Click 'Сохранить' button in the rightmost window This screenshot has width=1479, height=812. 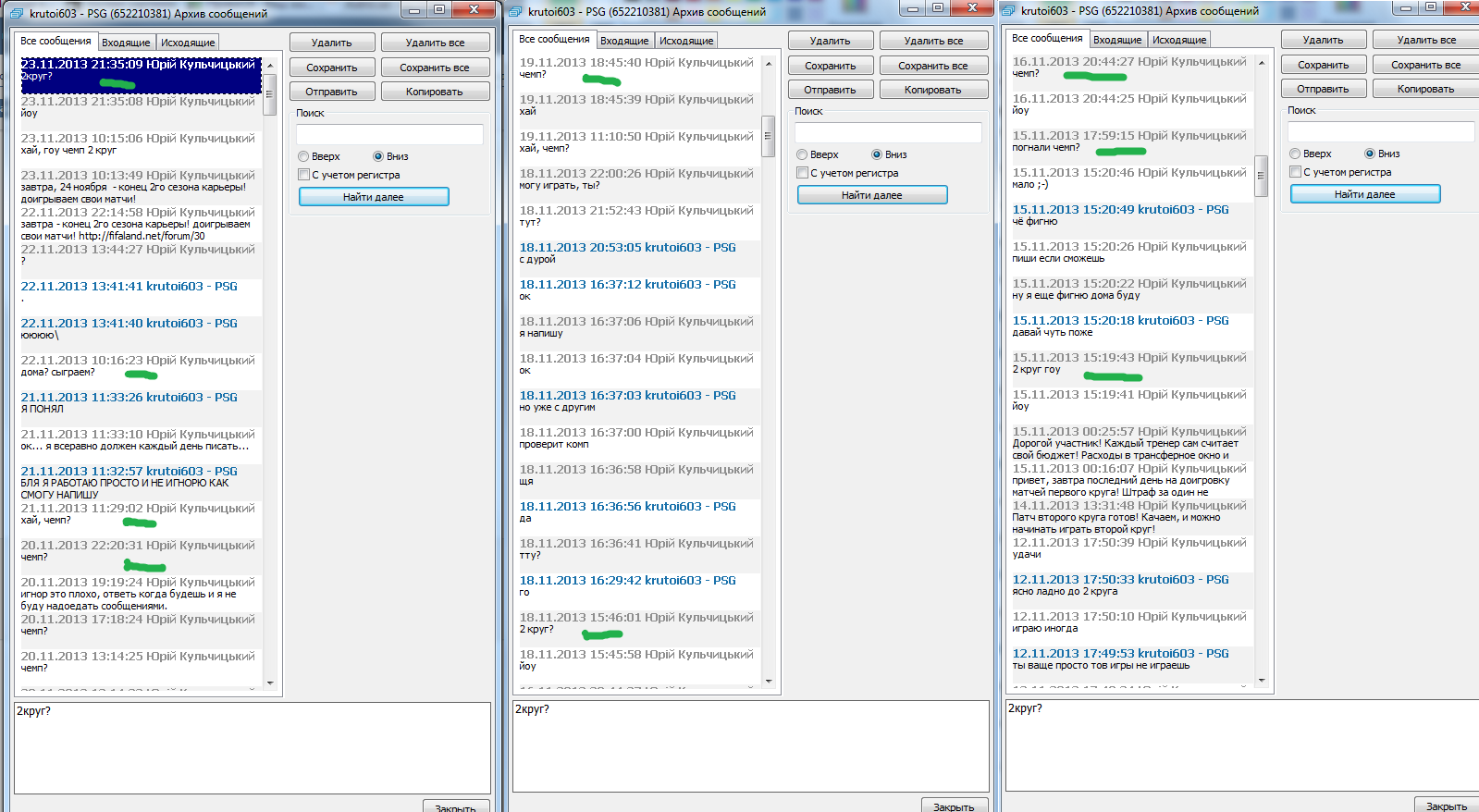1323,65
